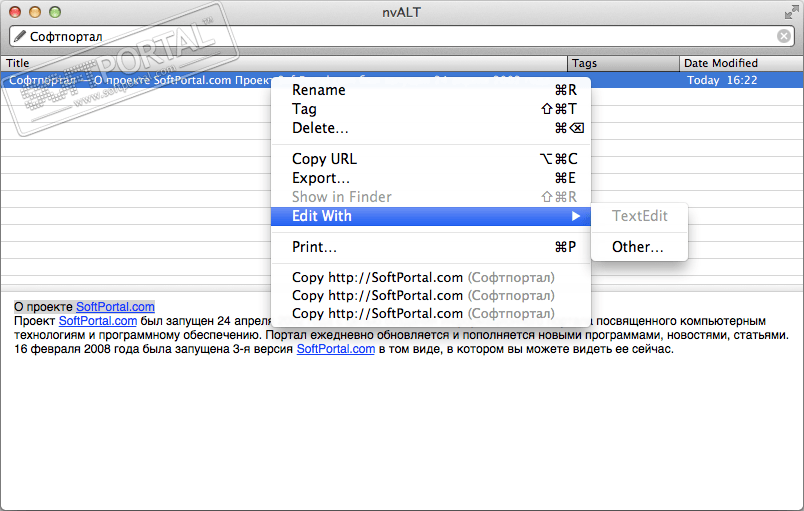Screen dimensions: 804x511
Task: Click the Today 16:22 date cell
Action: click(722, 80)
